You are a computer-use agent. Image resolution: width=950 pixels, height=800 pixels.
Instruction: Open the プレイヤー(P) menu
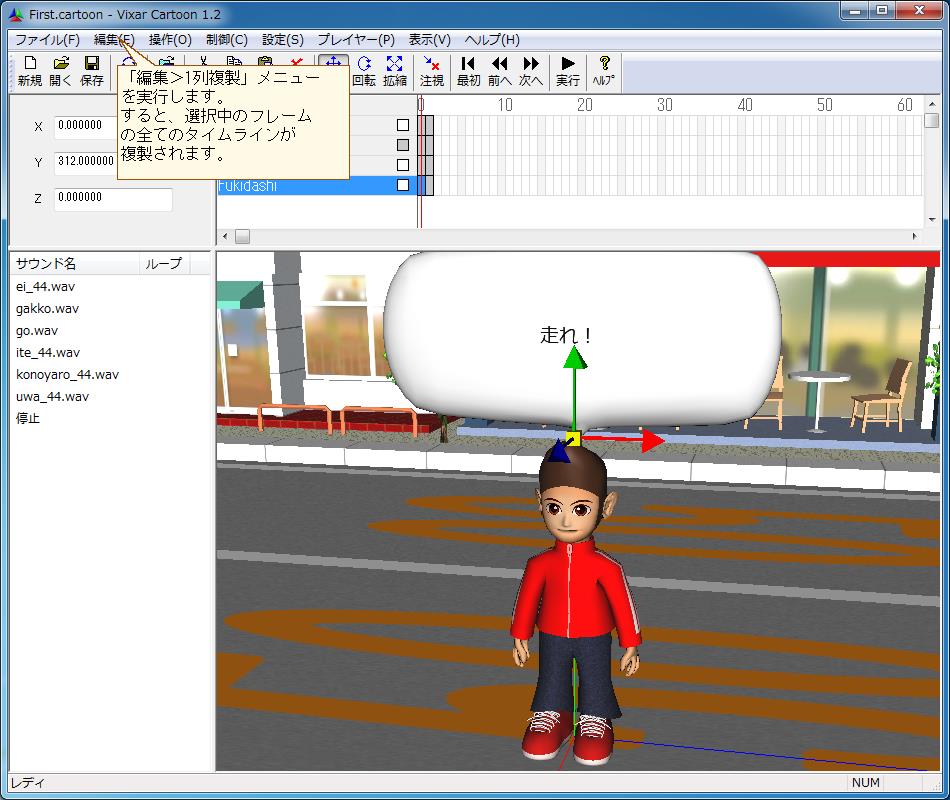[356, 40]
